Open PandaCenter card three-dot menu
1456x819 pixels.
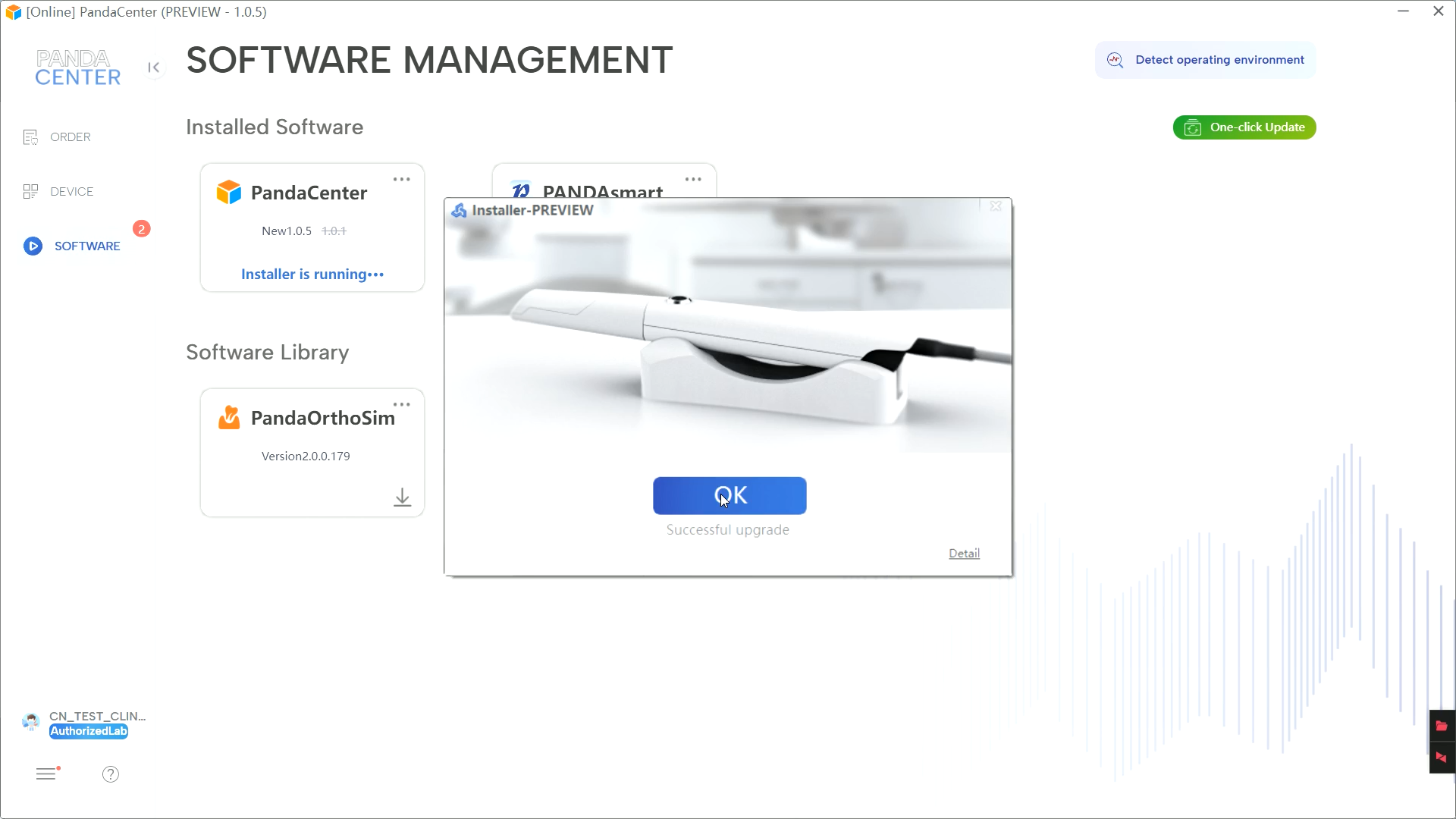point(401,180)
